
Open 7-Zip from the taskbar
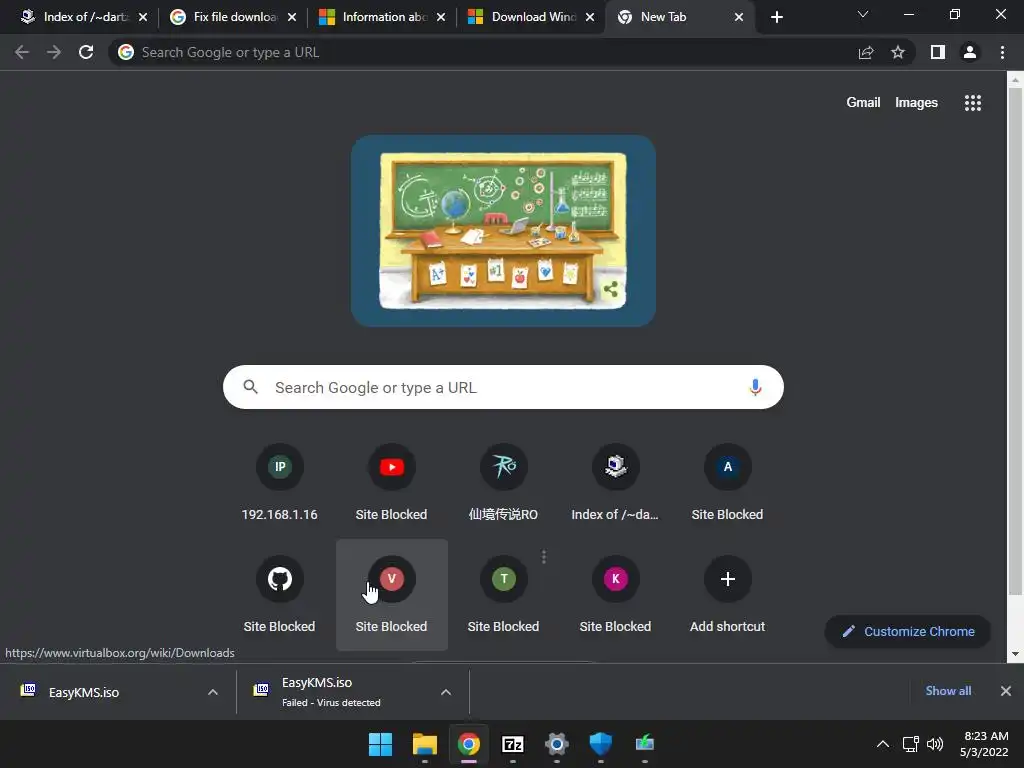pyautogui.click(x=513, y=744)
